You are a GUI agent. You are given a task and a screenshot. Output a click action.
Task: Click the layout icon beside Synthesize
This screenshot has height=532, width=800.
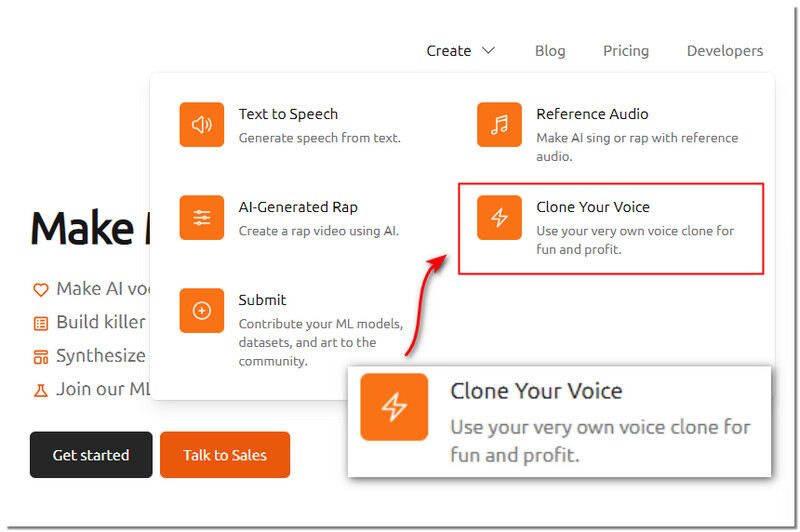[x=41, y=357]
